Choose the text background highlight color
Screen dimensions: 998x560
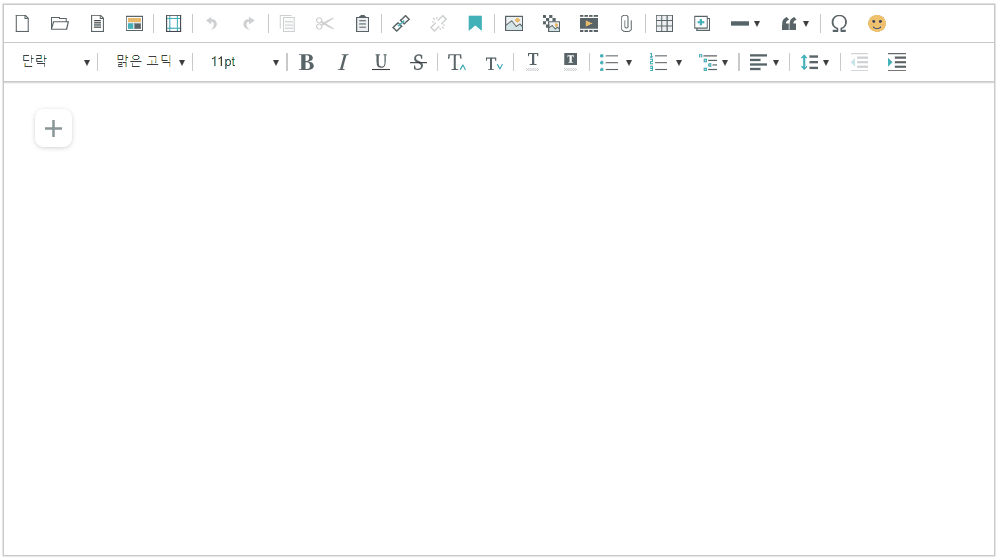point(570,62)
